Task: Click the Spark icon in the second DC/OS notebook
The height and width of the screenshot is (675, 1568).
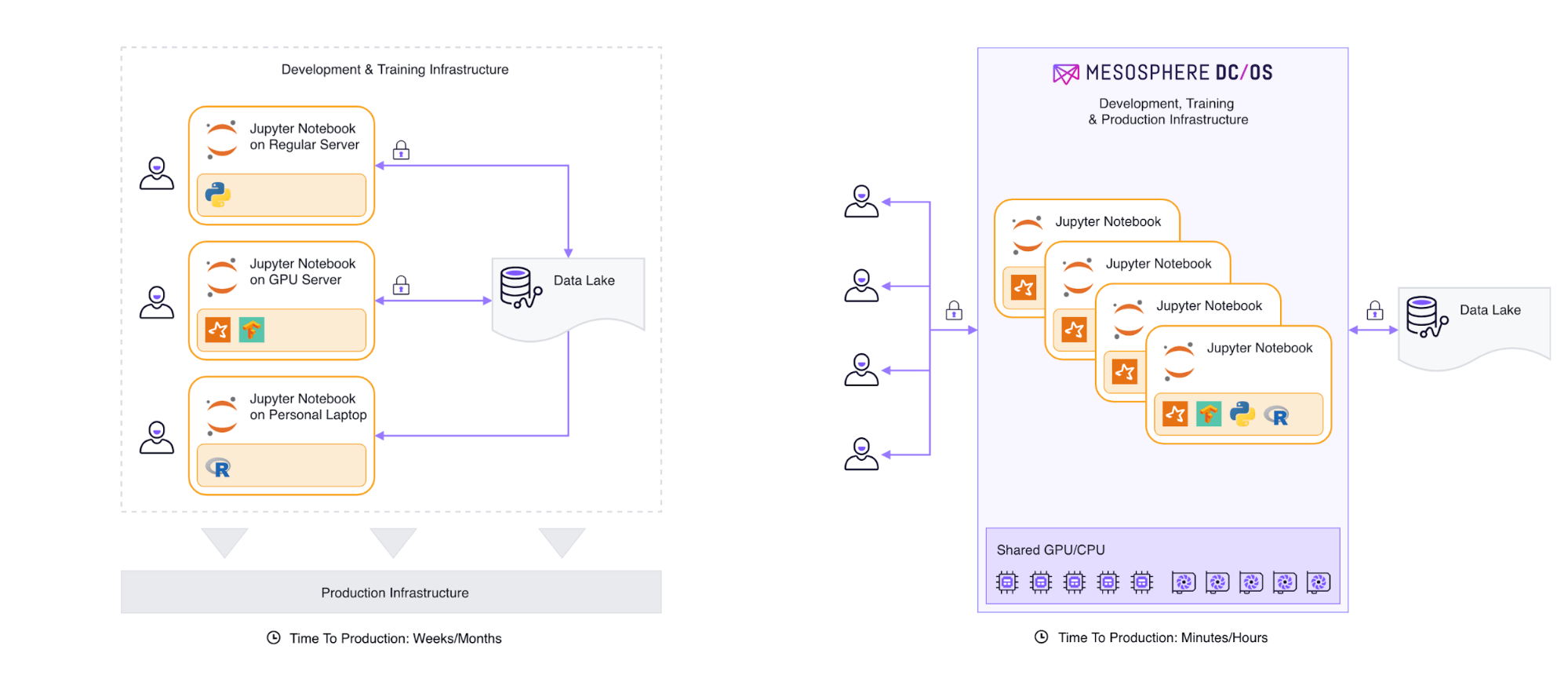Action: [x=1074, y=330]
